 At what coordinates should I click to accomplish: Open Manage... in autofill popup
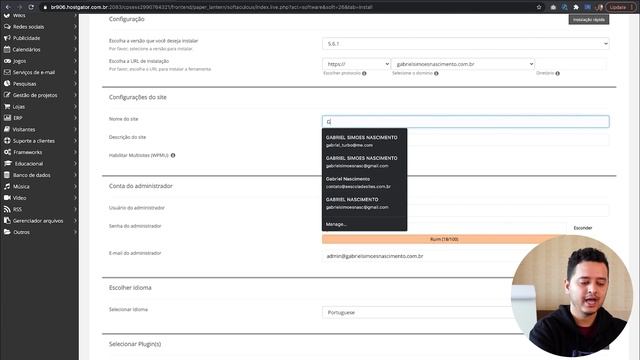(x=336, y=224)
